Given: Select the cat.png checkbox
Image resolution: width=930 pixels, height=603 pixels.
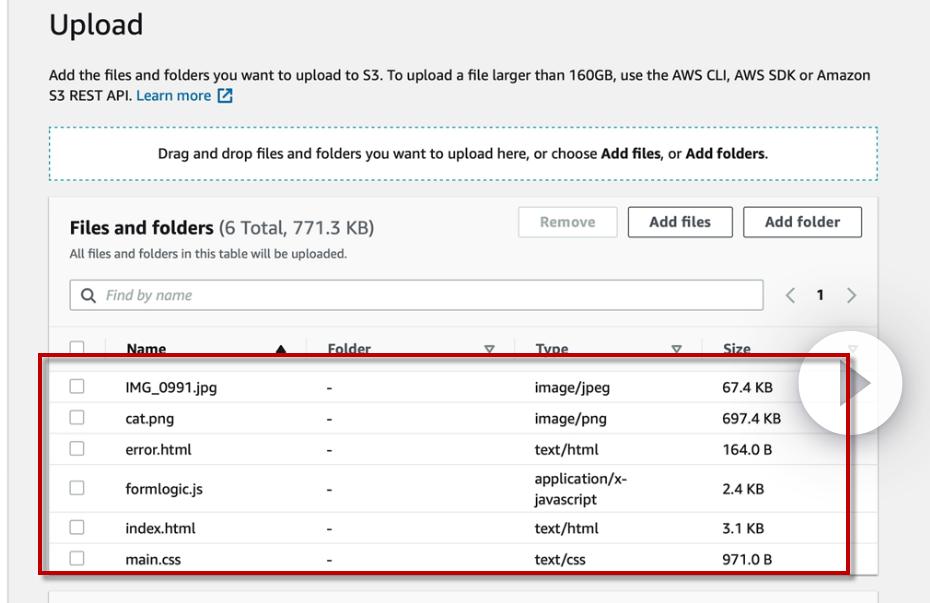Looking at the screenshot, I should coord(77,418).
